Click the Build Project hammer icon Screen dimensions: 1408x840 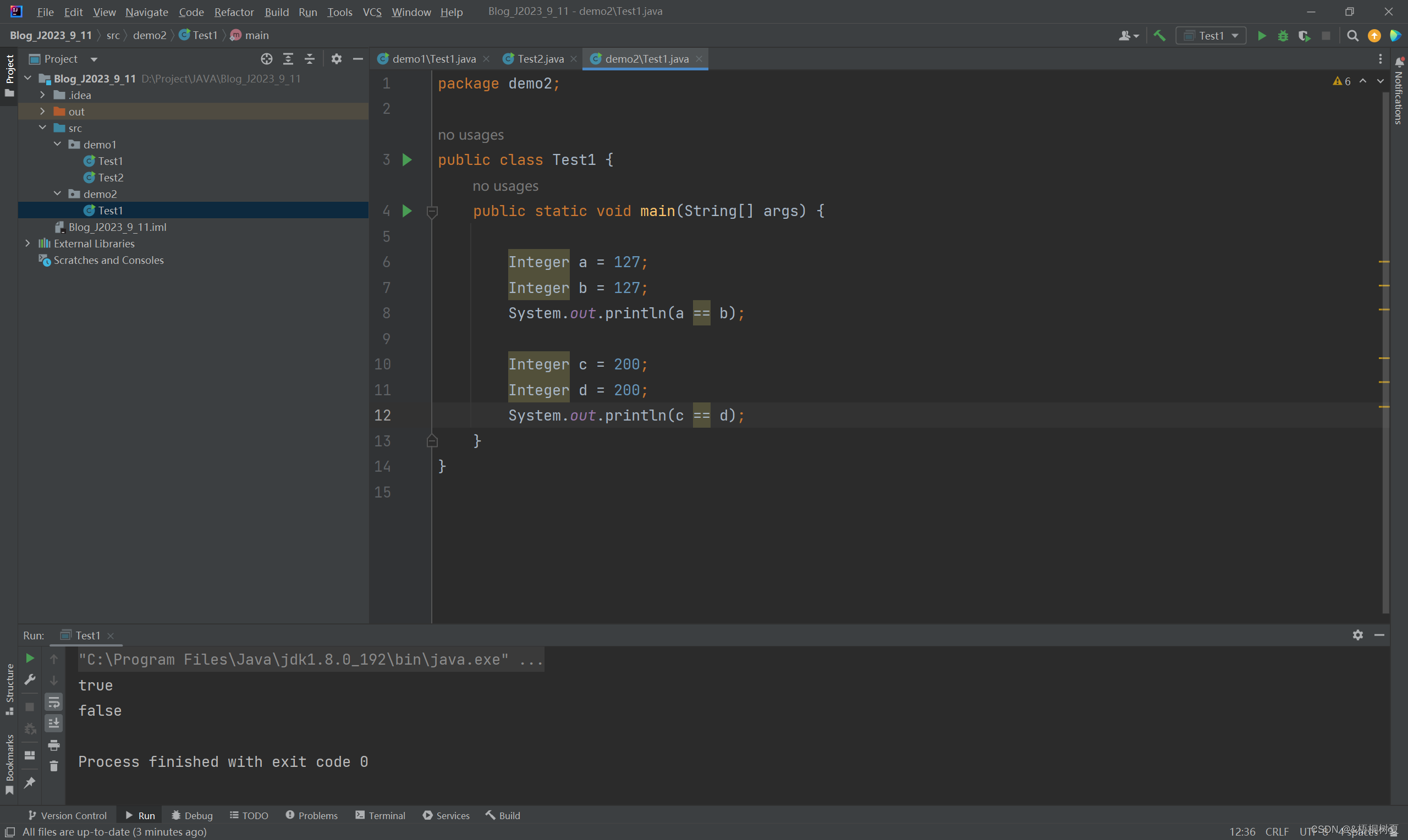click(1159, 36)
